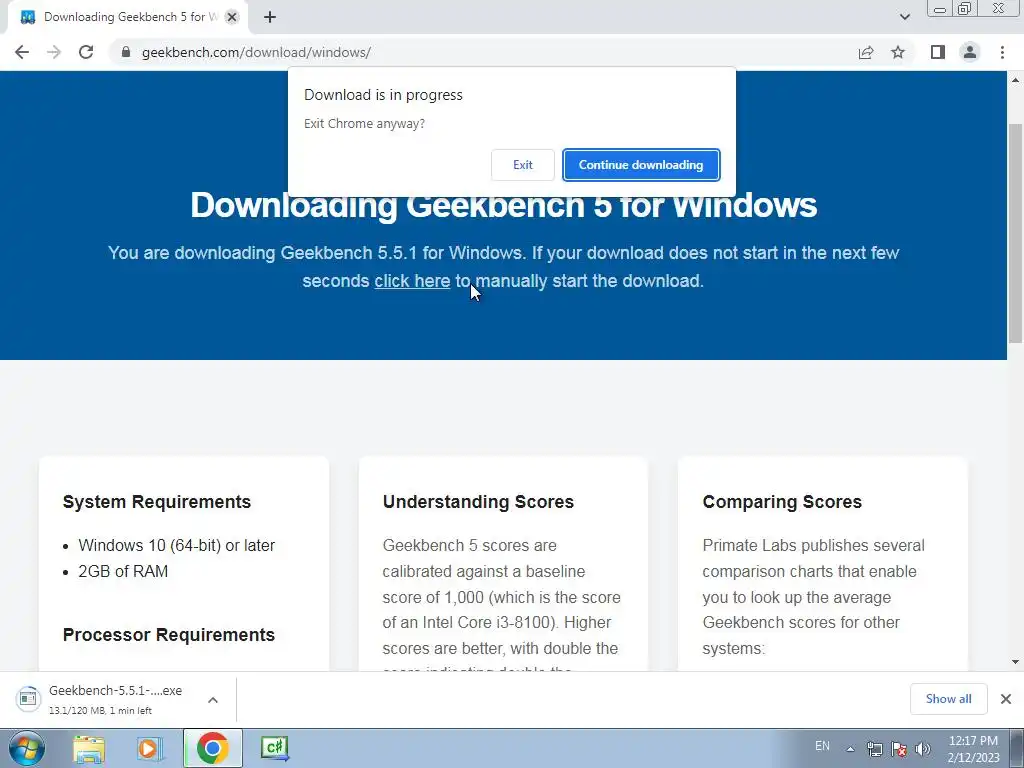This screenshot has width=1024, height=768.
Task: Click the Chrome taskbar icon
Action: [213, 748]
